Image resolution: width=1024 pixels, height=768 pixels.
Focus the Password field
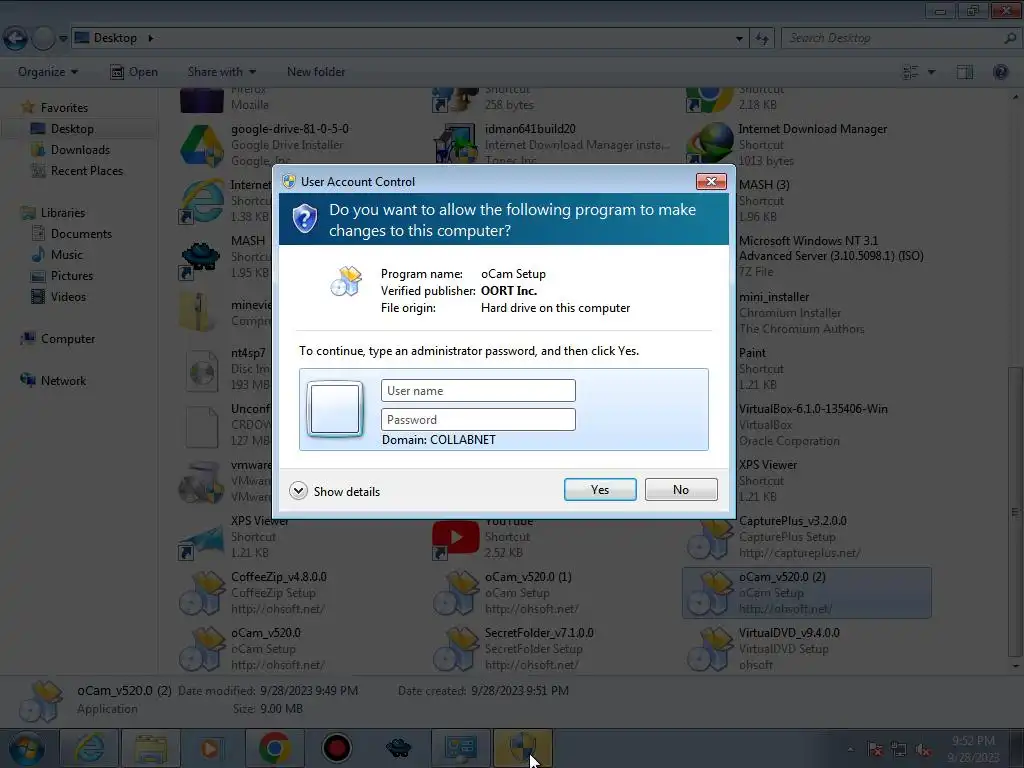[478, 419]
